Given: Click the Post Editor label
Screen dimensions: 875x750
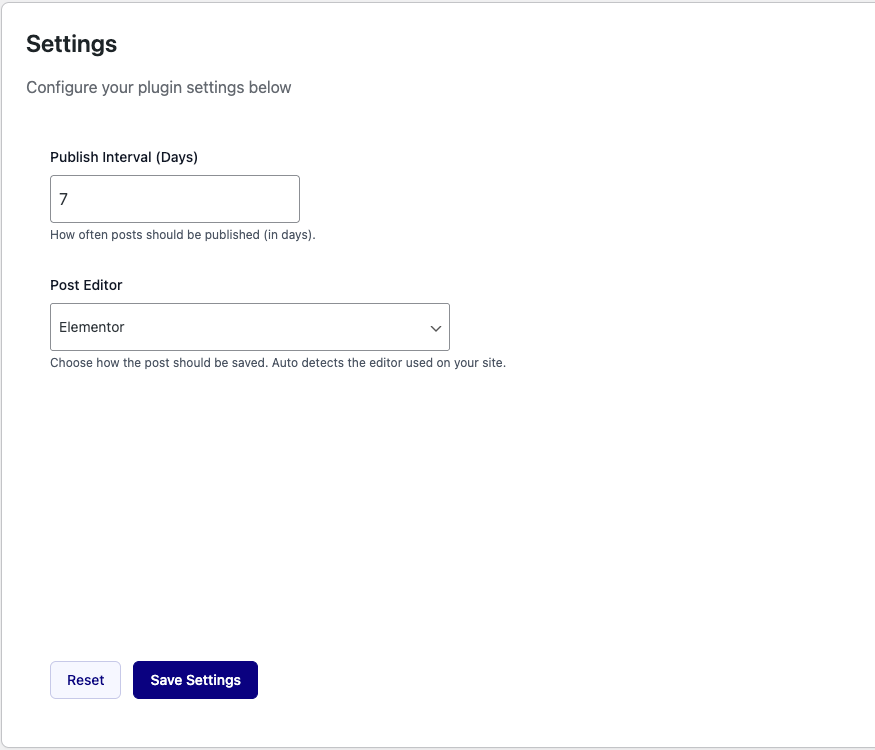Looking at the screenshot, I should tap(86, 285).
